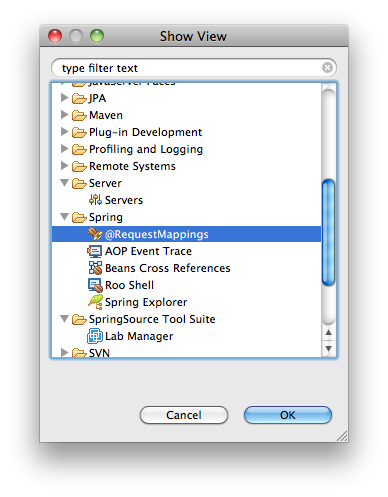Focus the type filter text field
The height and width of the screenshot is (497, 388).
pyautogui.click(x=194, y=68)
